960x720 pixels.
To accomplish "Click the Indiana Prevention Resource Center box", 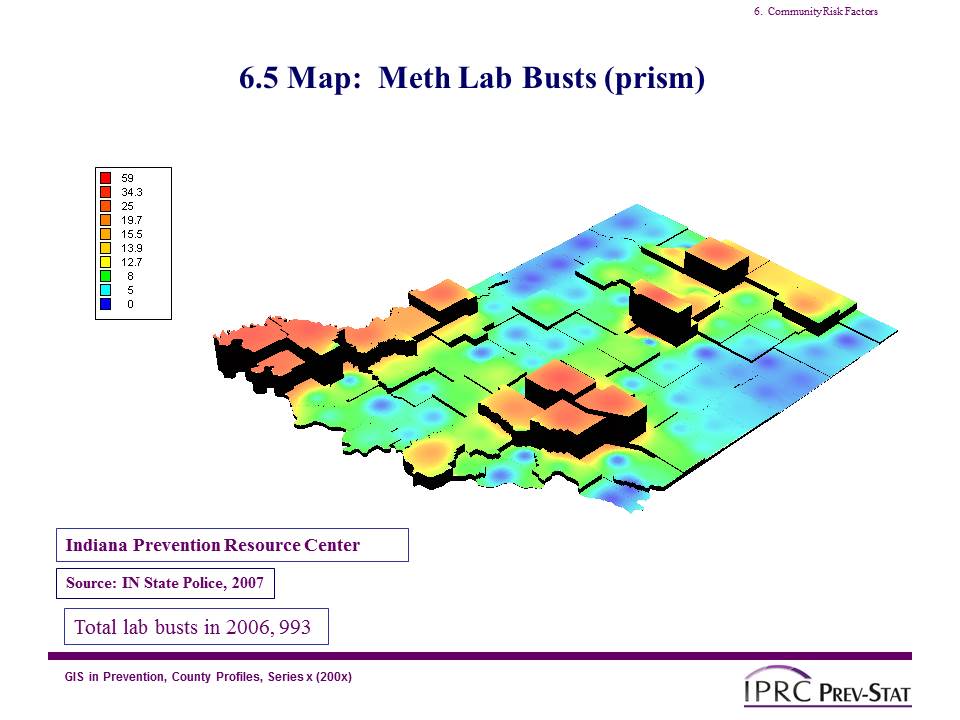I will pos(232,545).
